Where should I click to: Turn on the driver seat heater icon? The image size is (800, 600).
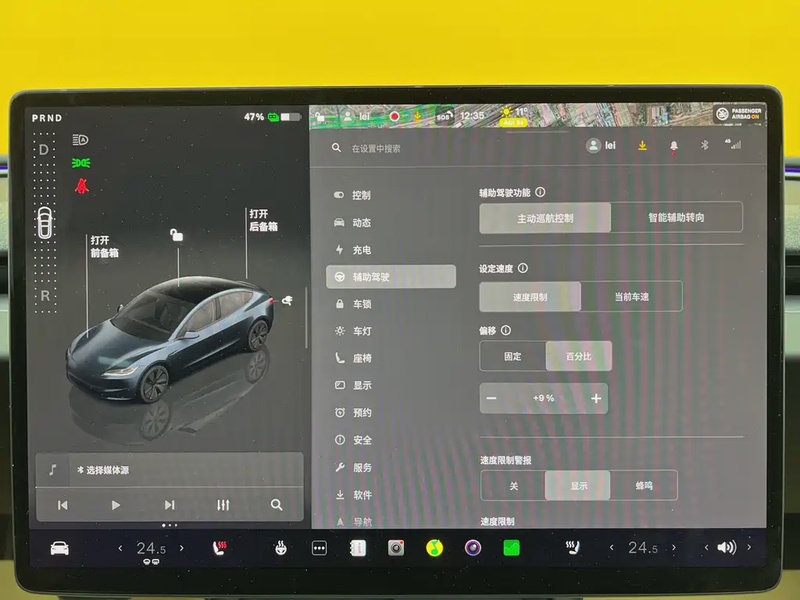(x=219, y=548)
